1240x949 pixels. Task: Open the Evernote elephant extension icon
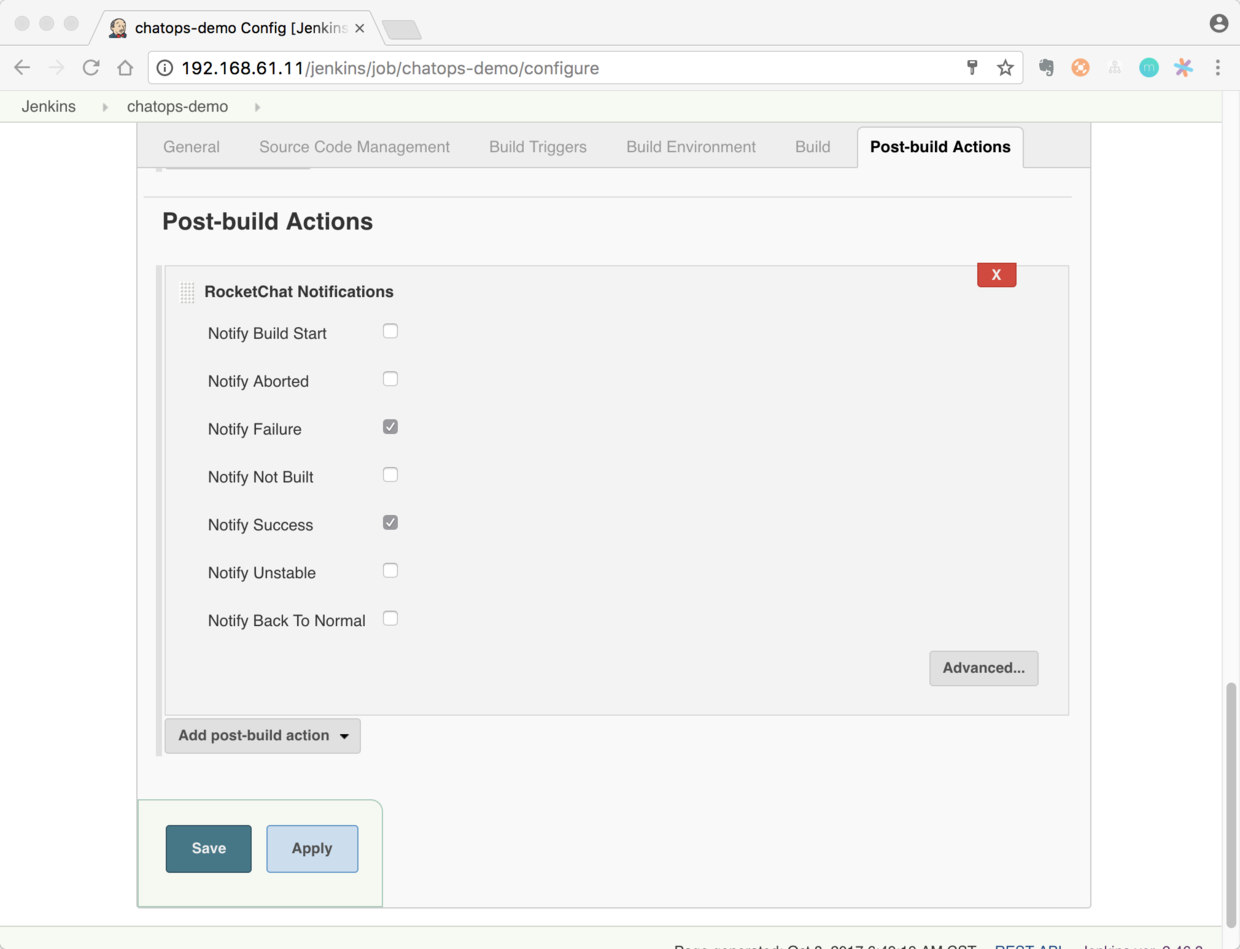pos(1046,68)
